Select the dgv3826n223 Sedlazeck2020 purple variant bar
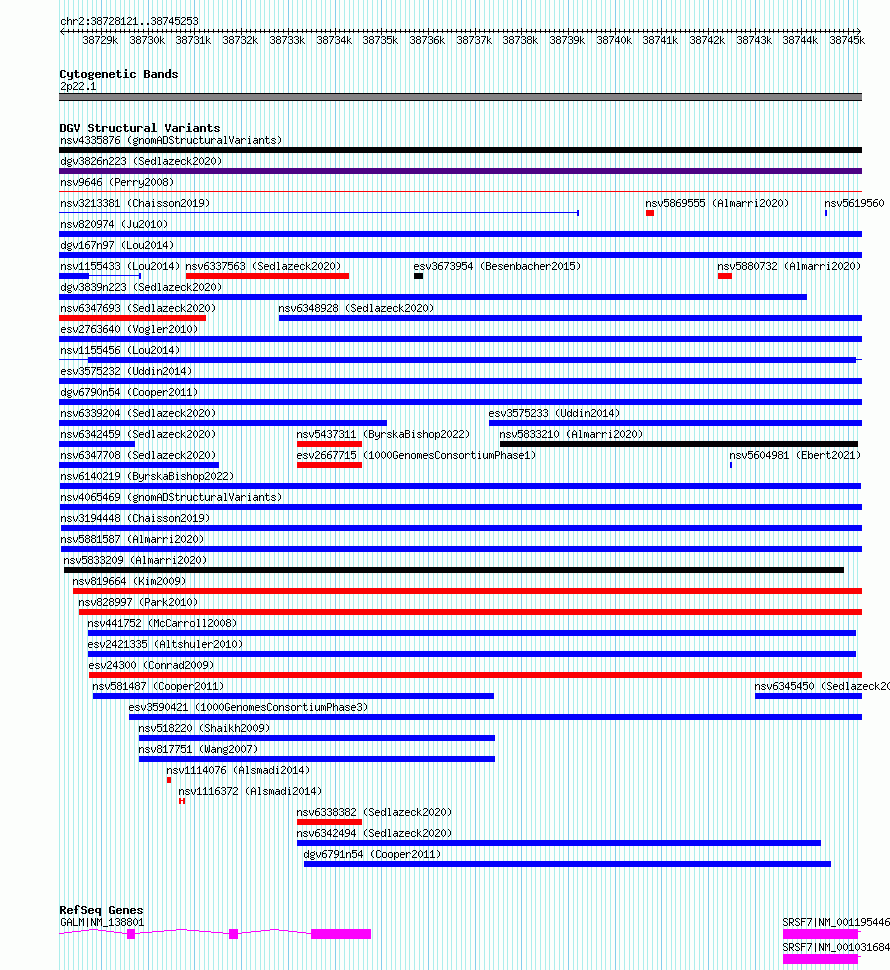Viewport: 890px width, 970px height. pyautogui.click(x=460, y=171)
